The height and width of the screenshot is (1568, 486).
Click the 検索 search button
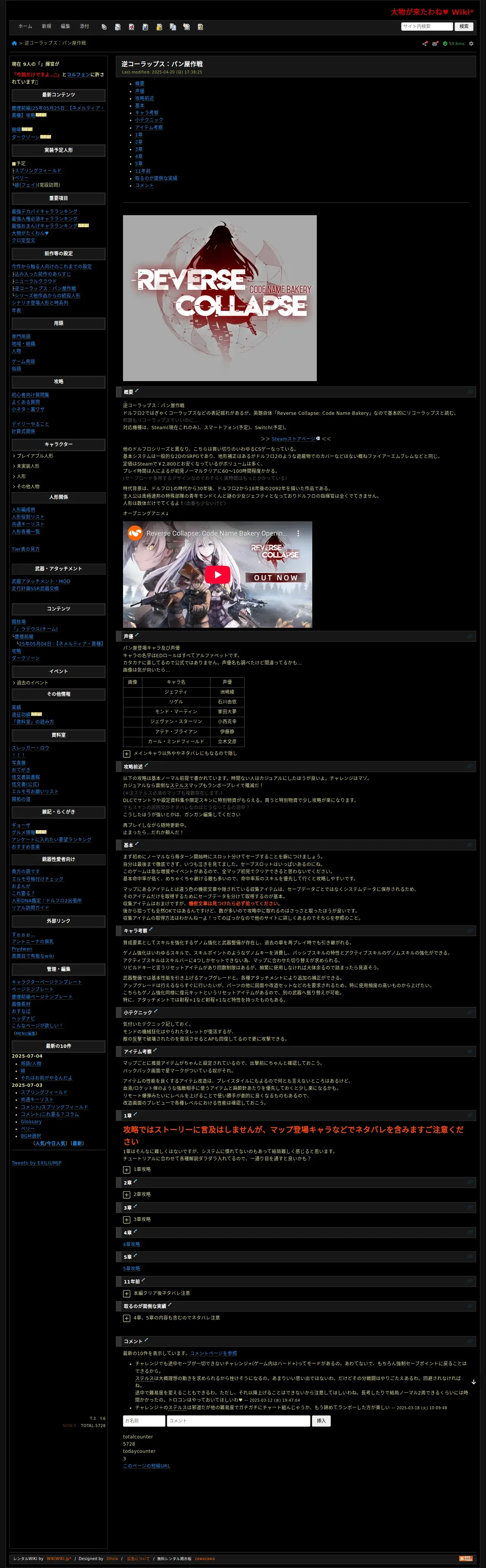(x=464, y=26)
